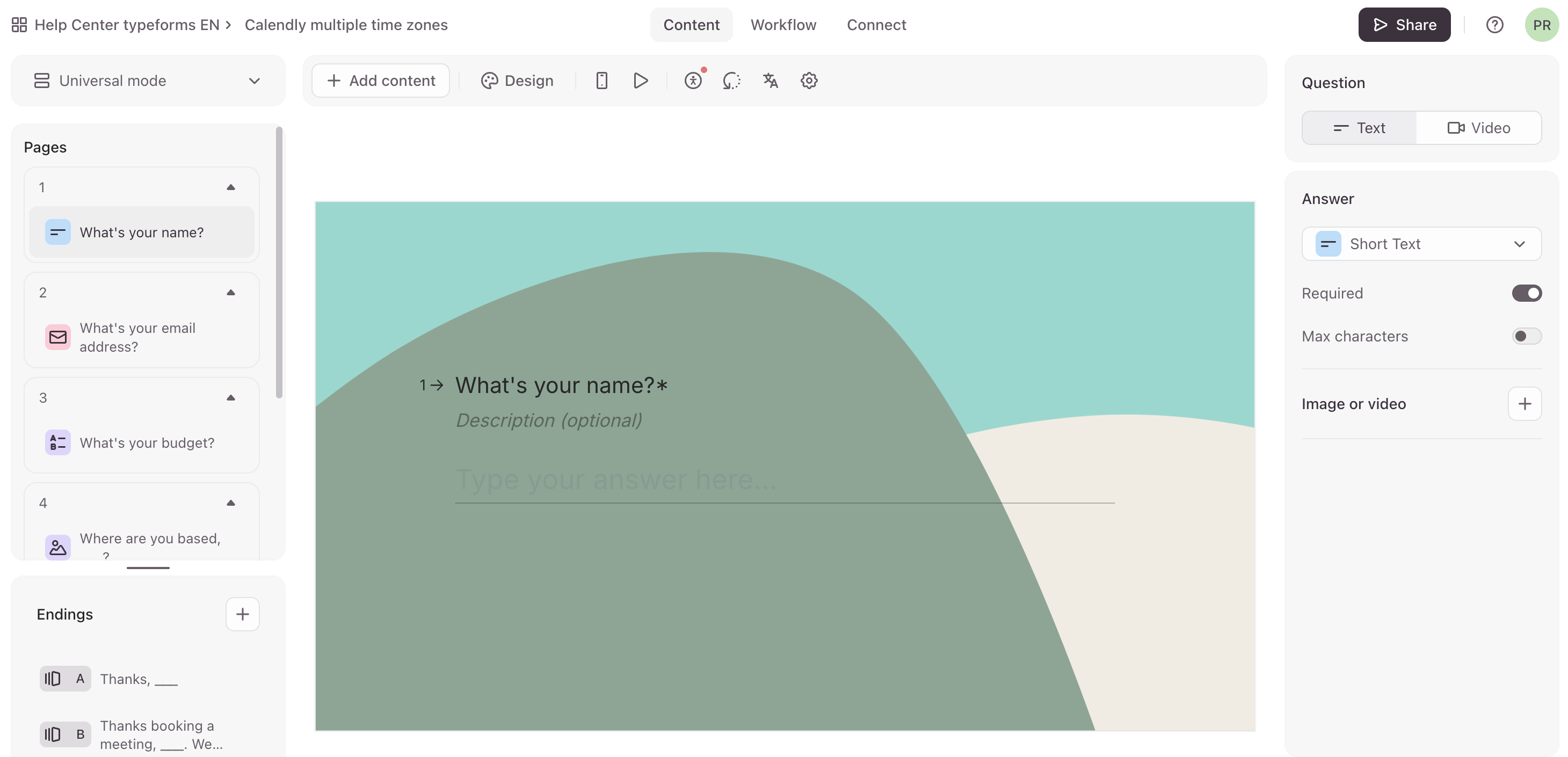Click the play preview icon in toolbar
The width and height of the screenshot is (1568, 757).
click(640, 81)
